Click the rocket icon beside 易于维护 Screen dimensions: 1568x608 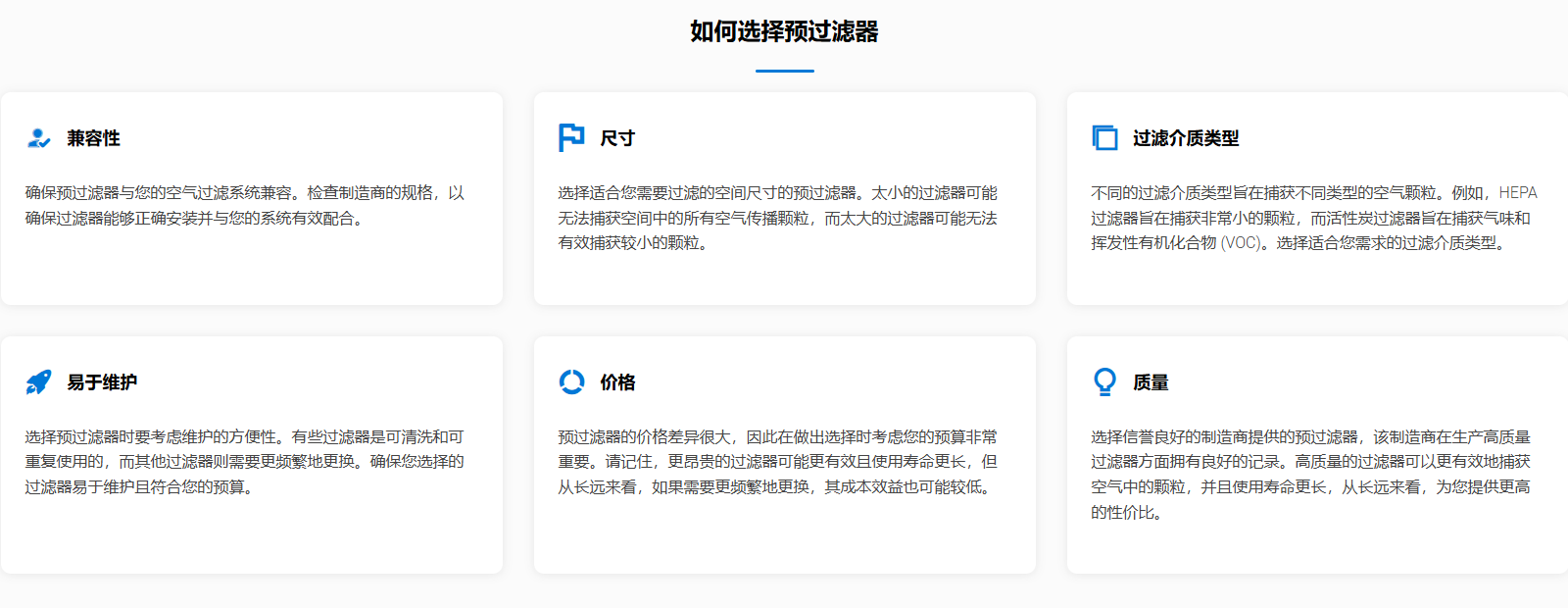click(38, 382)
